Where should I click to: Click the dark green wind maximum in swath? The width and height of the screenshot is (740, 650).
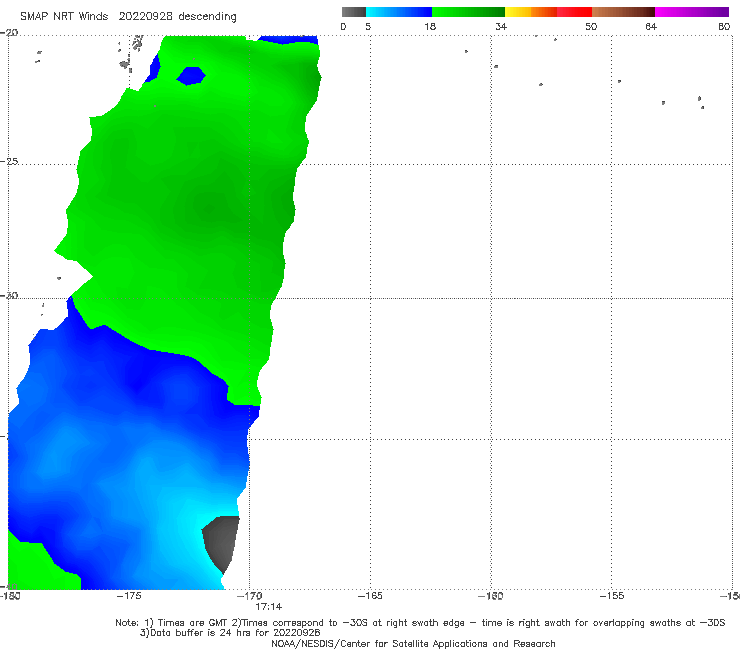click(208, 206)
